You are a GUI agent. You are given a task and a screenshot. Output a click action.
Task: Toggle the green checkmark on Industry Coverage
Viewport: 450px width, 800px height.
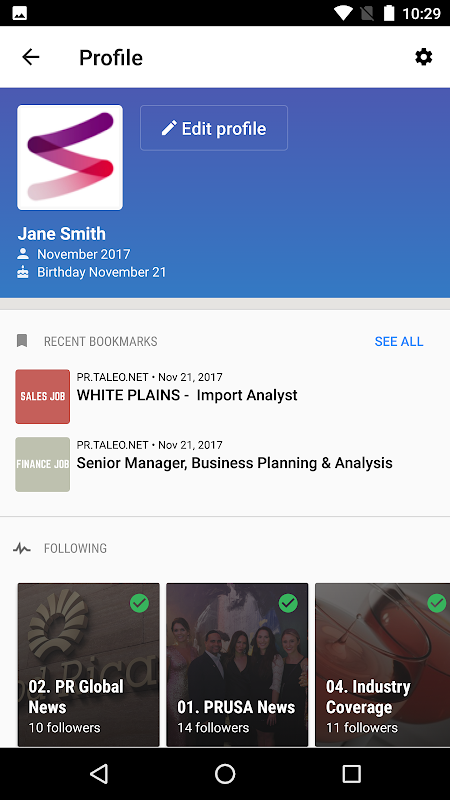tap(437, 603)
